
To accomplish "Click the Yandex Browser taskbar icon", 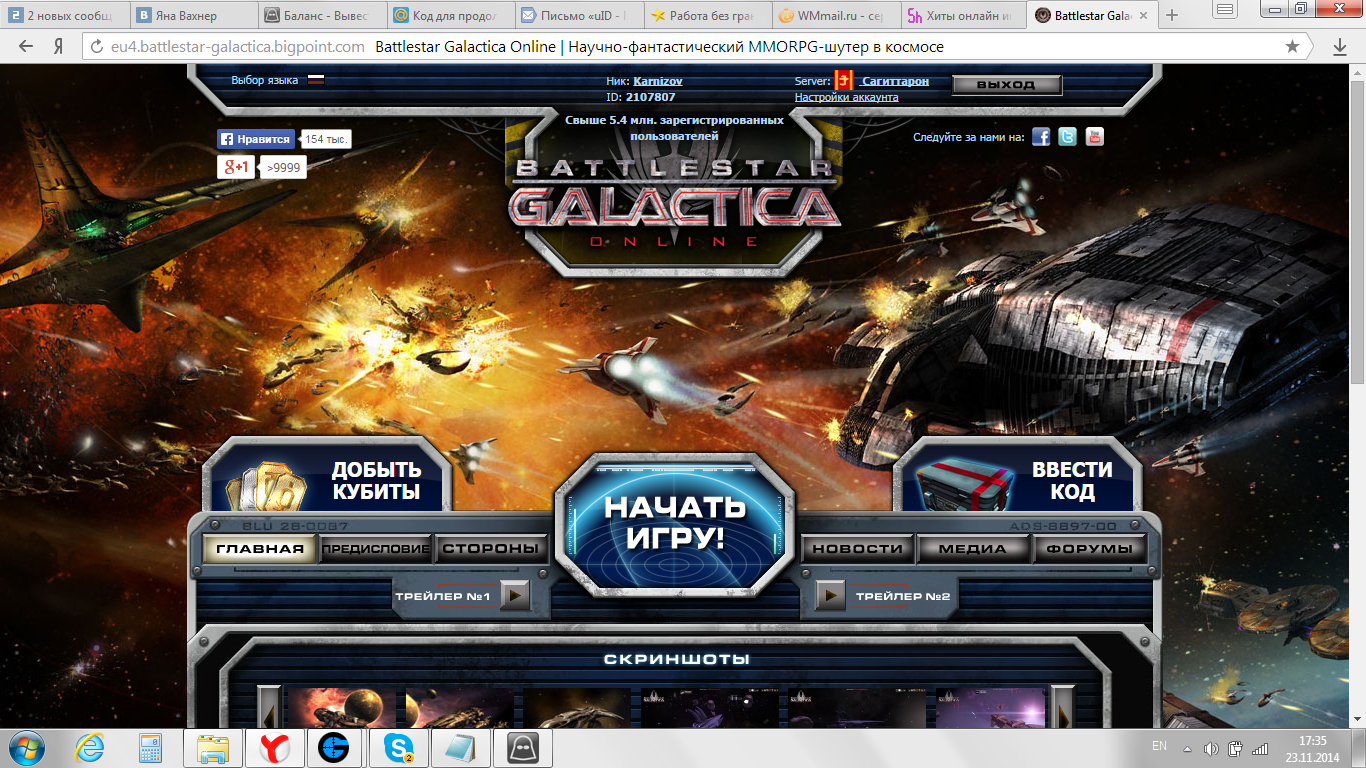I will [x=275, y=748].
